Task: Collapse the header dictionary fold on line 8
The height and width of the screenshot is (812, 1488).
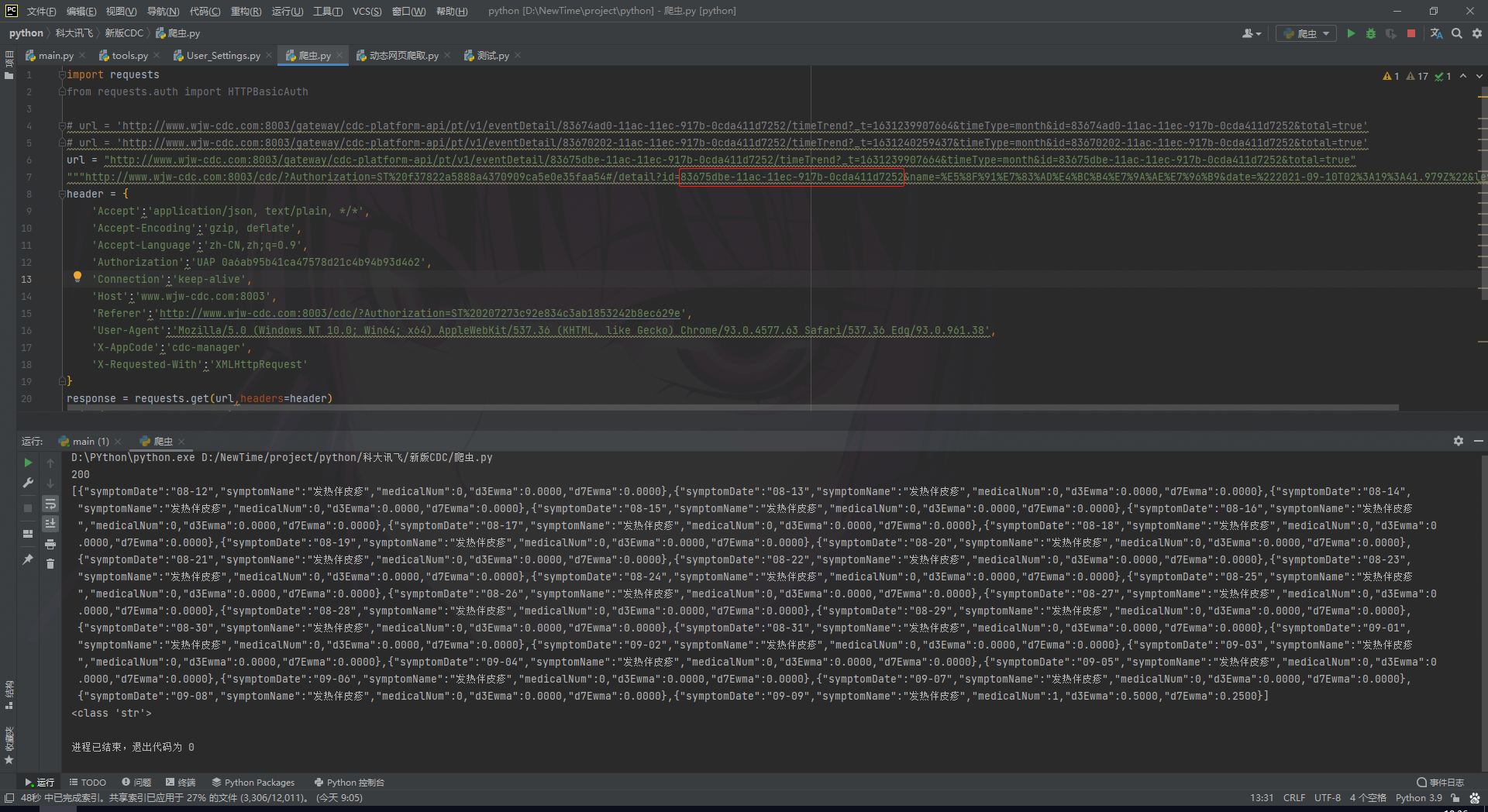Action: (x=62, y=194)
